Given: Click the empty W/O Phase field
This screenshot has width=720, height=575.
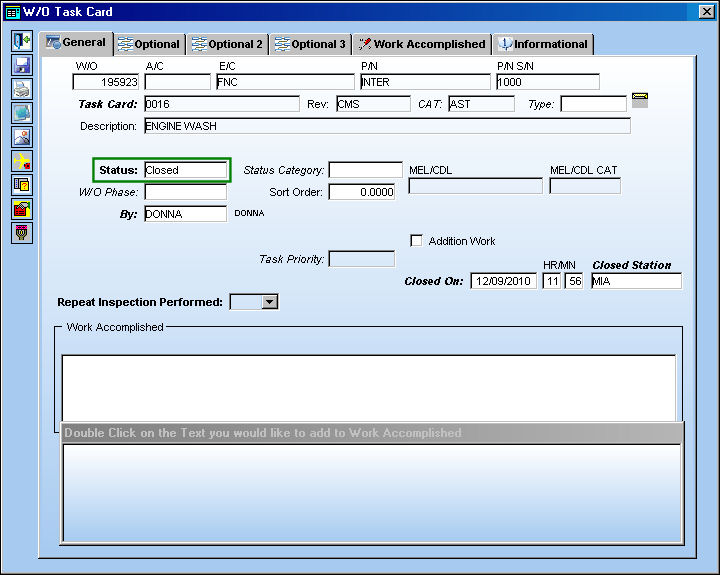Looking at the screenshot, I should pos(186,192).
